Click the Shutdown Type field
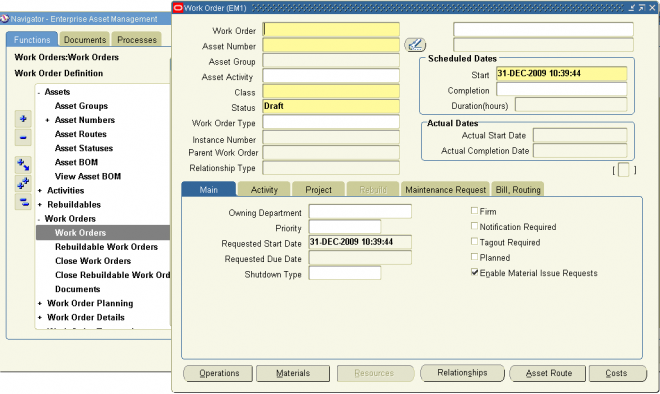 pyautogui.click(x=345, y=273)
